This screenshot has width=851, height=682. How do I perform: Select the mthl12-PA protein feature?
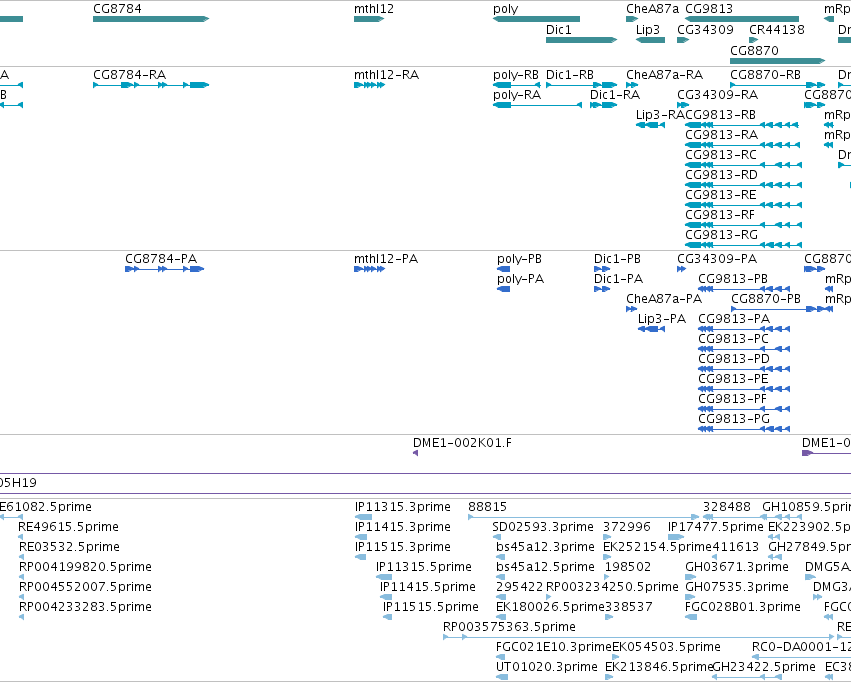click(369, 269)
